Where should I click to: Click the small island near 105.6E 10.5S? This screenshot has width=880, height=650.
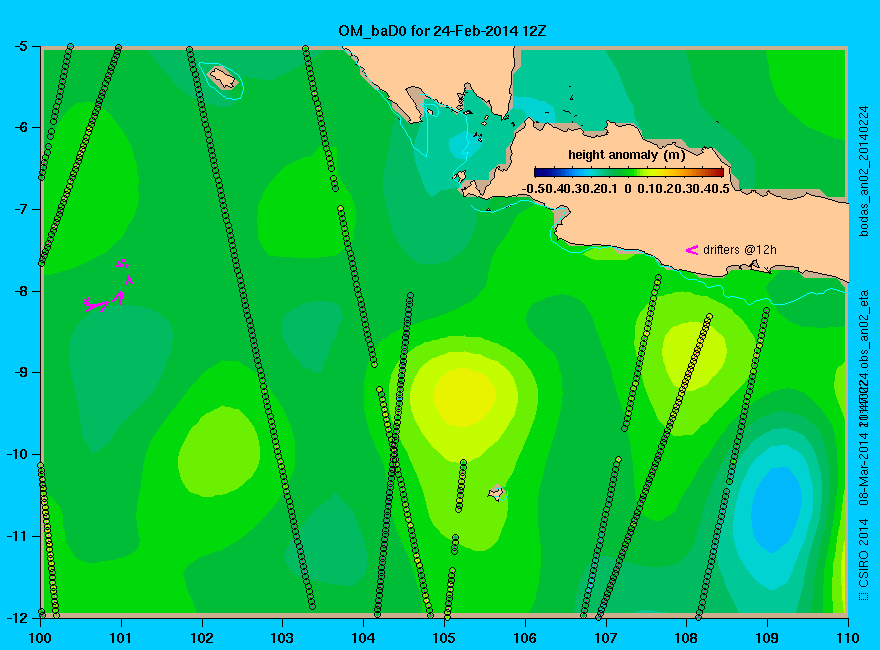point(496,493)
